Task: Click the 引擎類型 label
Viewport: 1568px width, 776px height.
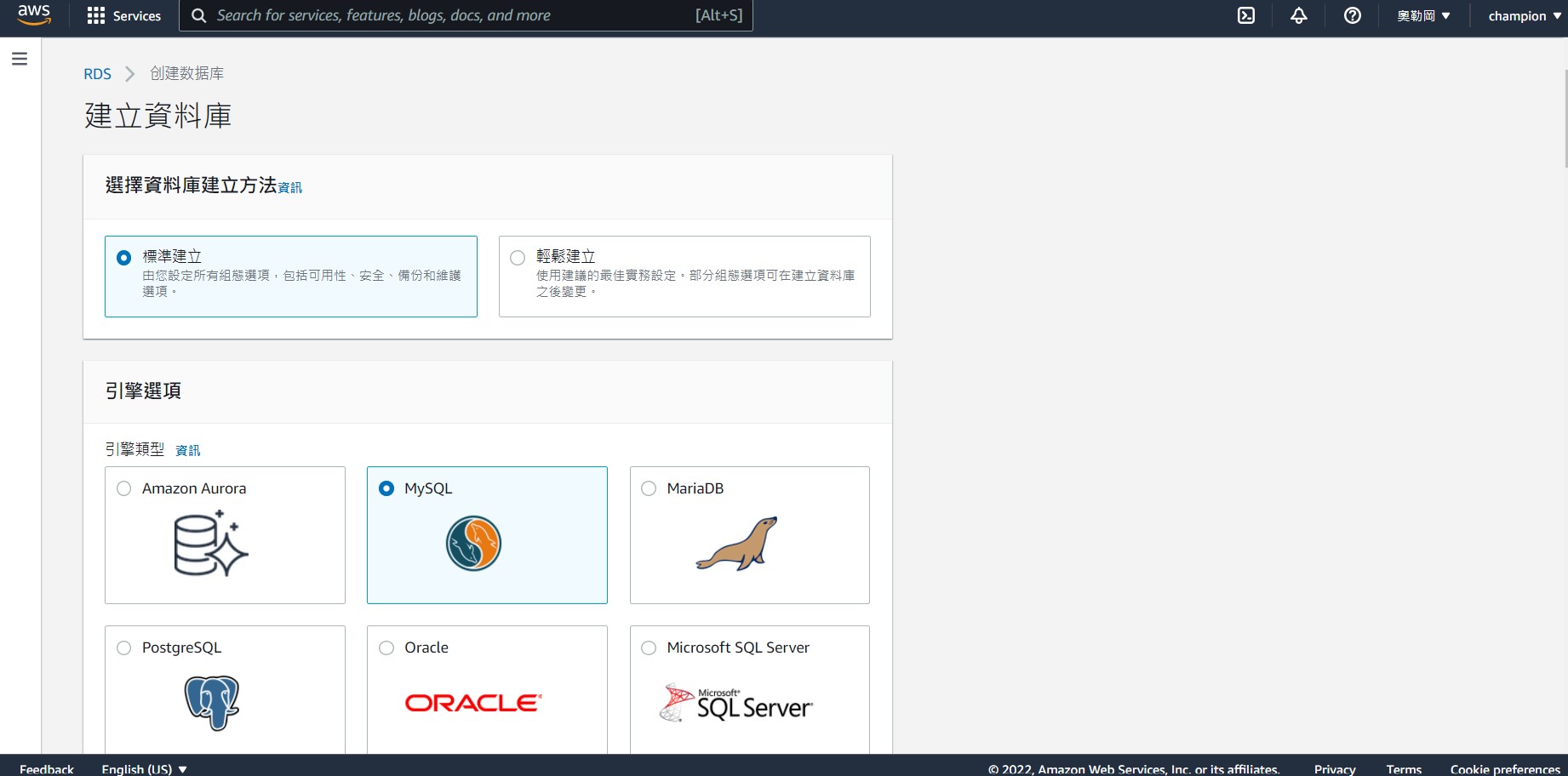Action: pyautogui.click(x=134, y=448)
